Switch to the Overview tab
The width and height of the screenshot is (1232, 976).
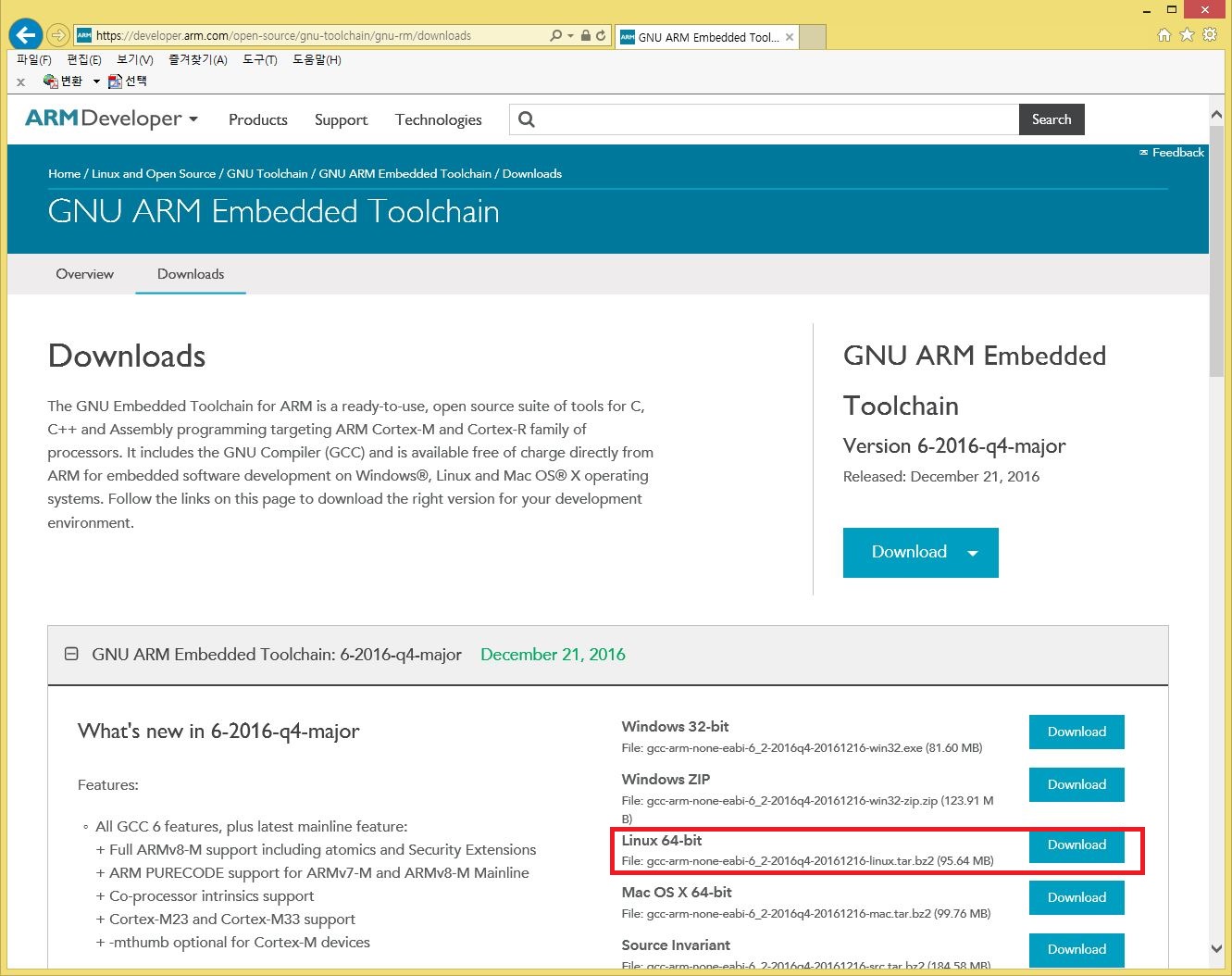84,274
